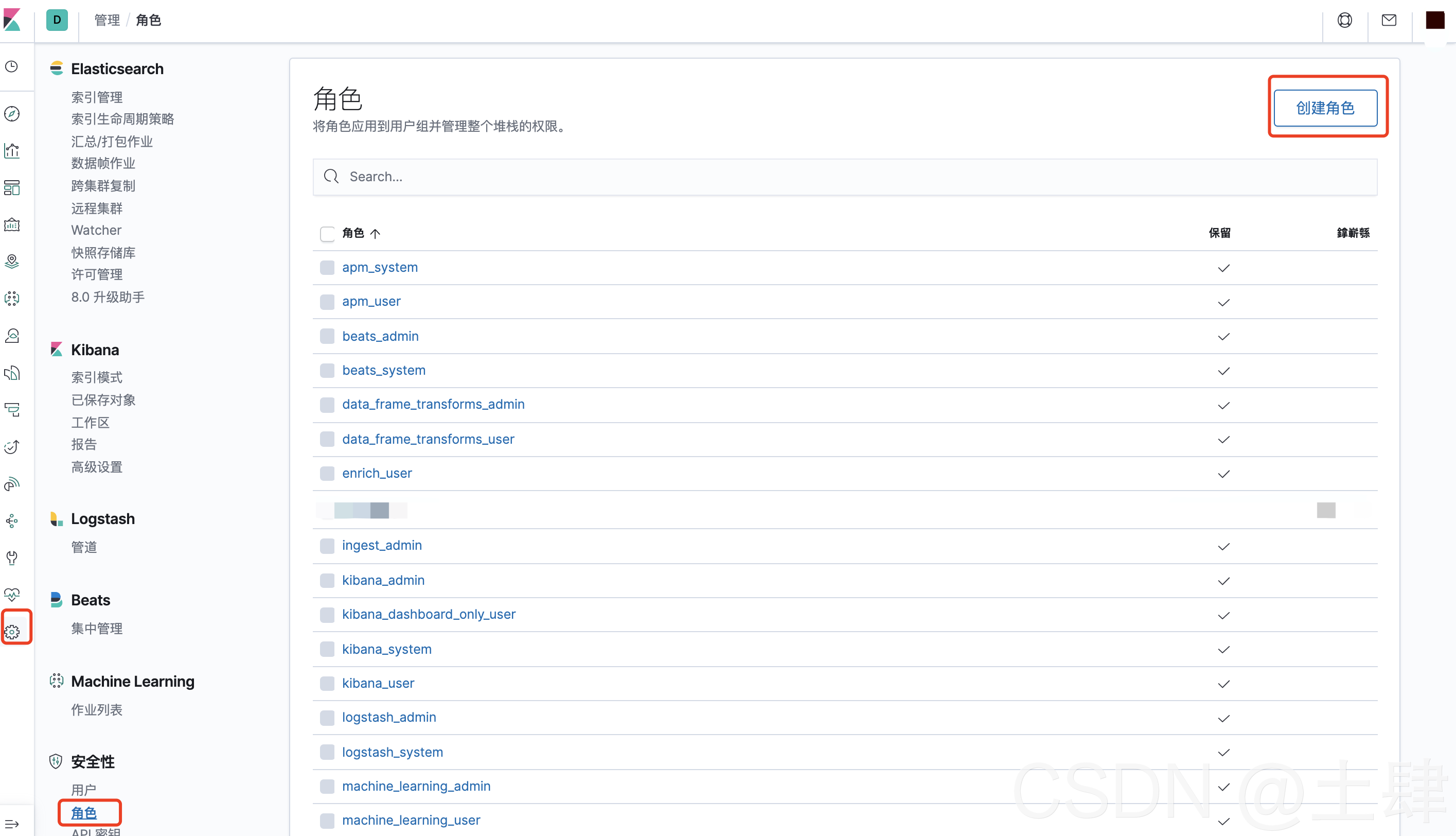Open Dashboard icon in sidebar
Screen dimensions: 1456x836
point(12,187)
